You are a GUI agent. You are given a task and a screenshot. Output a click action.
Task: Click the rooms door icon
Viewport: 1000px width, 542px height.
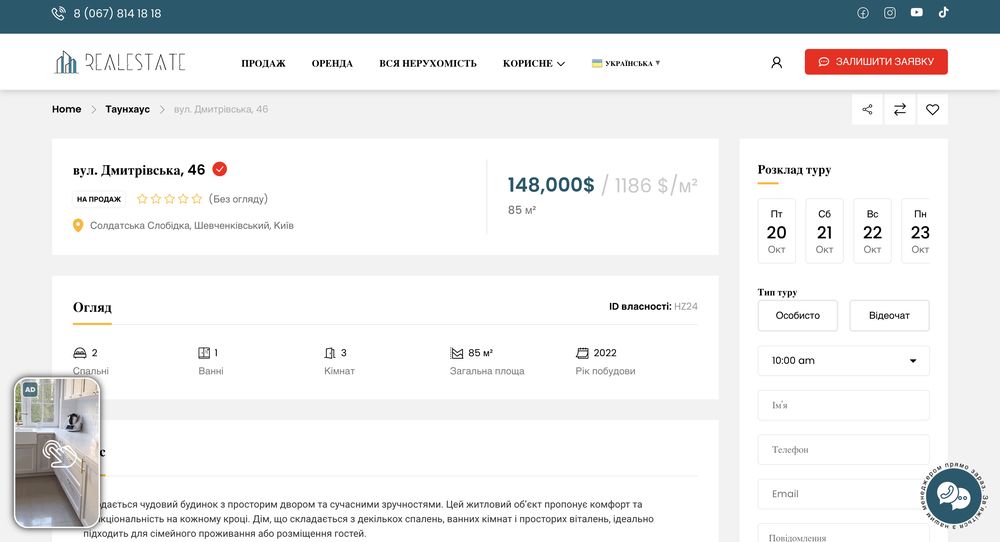click(x=330, y=353)
